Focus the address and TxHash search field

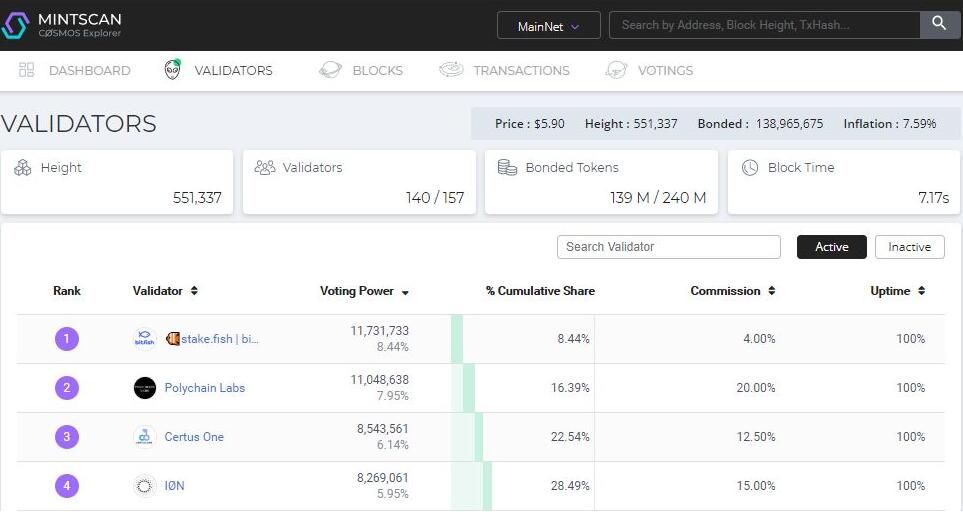(x=764, y=25)
